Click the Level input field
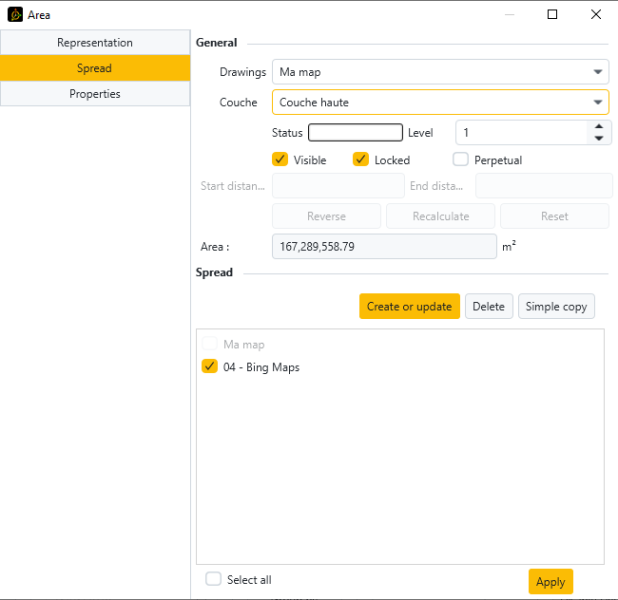Screen dimensions: 618x600 click(520, 132)
